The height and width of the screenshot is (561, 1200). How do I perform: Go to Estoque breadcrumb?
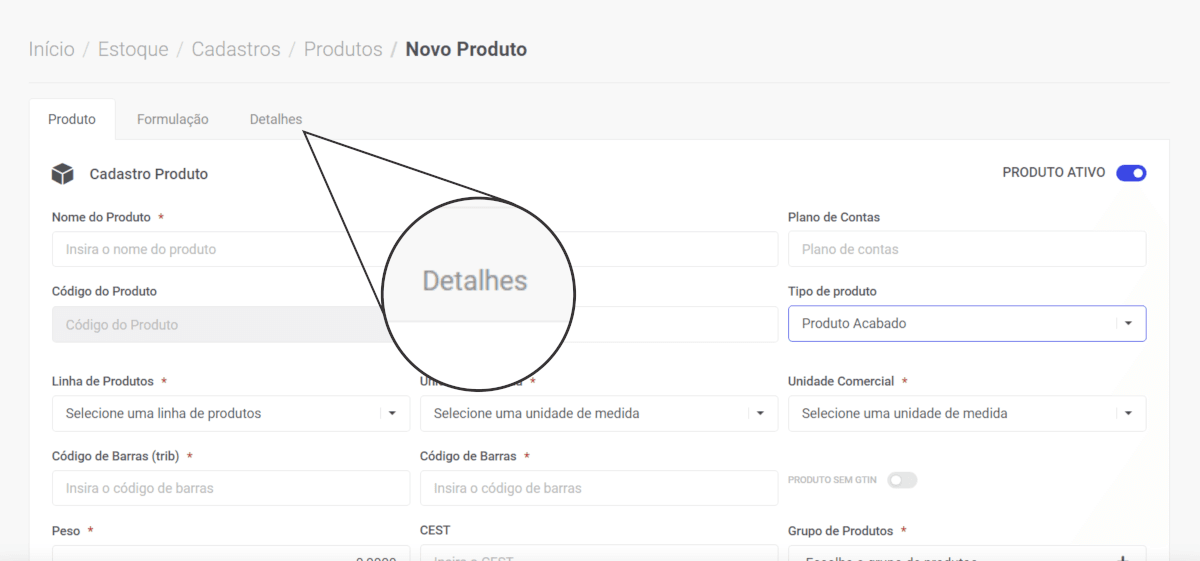(133, 49)
